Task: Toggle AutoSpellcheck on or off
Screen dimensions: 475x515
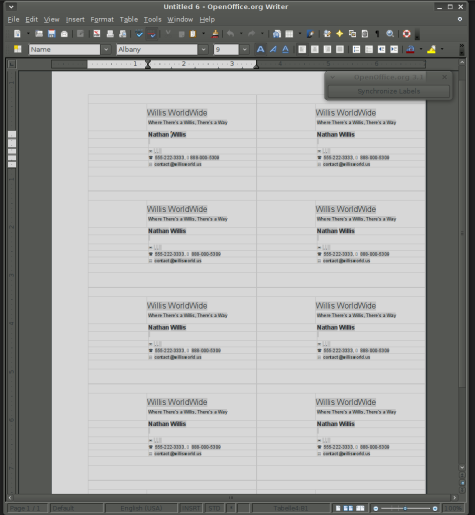Action: 152,34
